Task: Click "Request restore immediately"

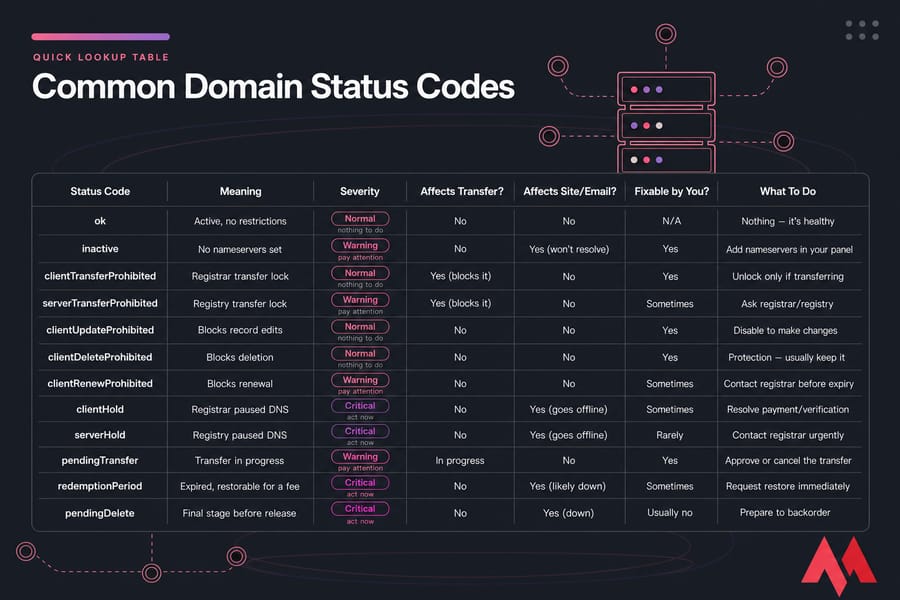Action: tap(788, 486)
